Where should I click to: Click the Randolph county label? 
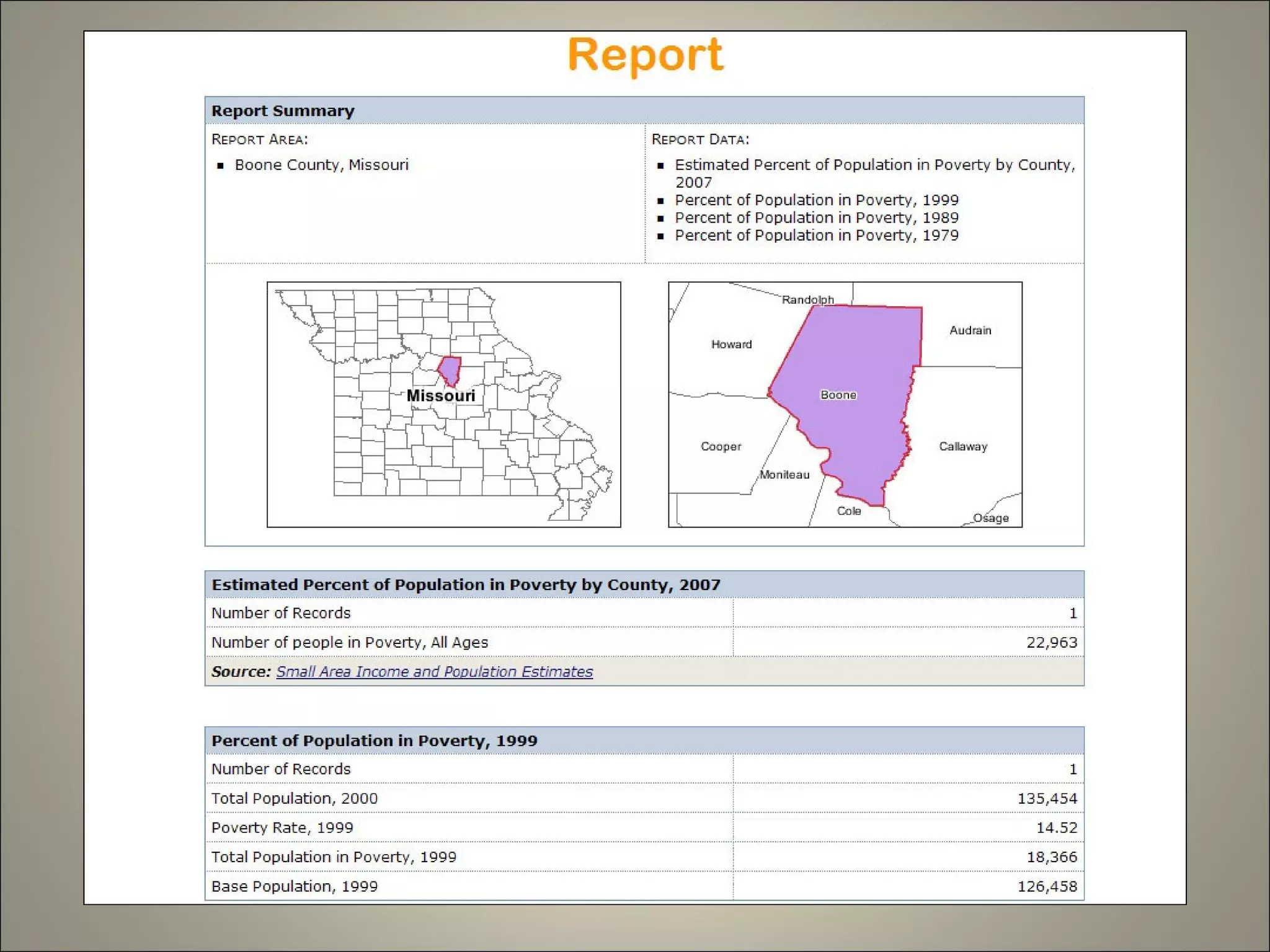pos(807,300)
